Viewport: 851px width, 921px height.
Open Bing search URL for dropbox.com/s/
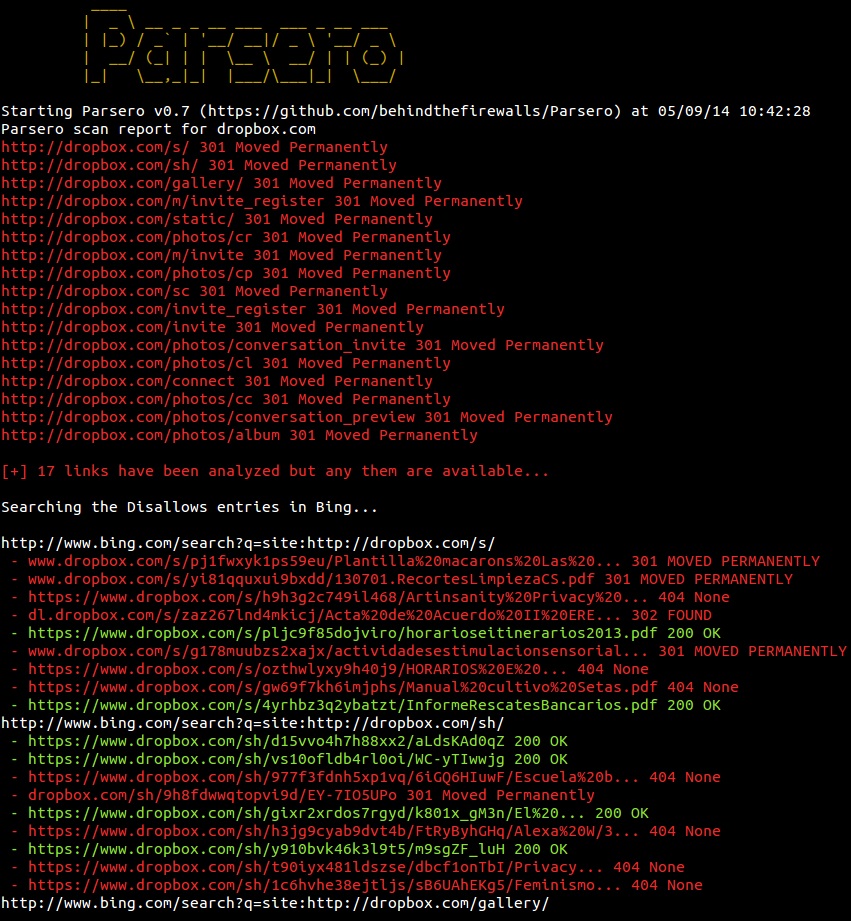click(248, 543)
